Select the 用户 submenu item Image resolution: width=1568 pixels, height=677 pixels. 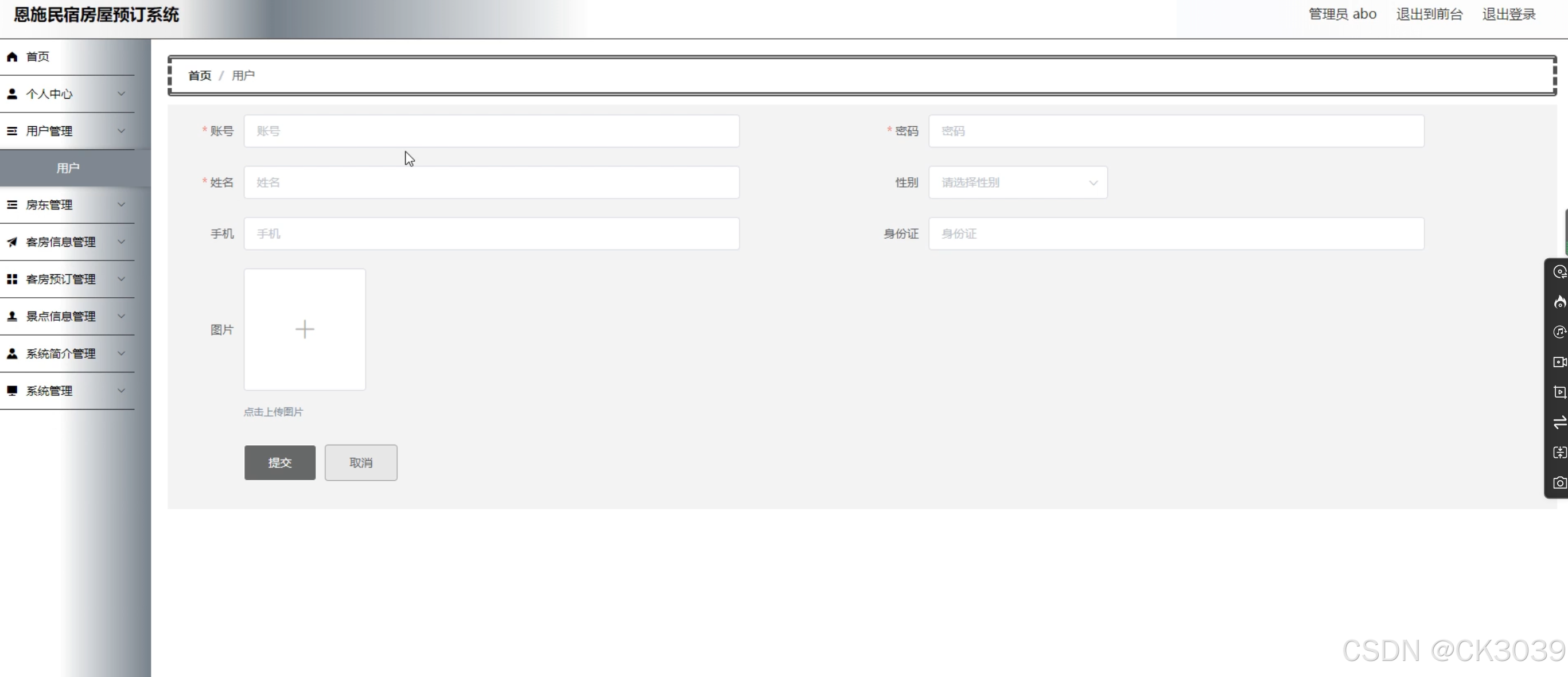click(x=68, y=168)
